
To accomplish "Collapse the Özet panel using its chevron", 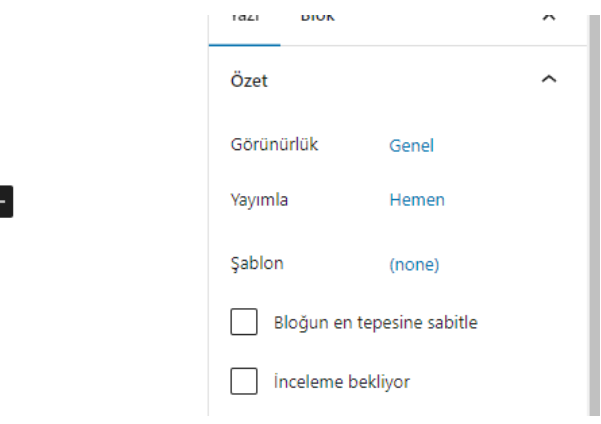I will [548, 80].
